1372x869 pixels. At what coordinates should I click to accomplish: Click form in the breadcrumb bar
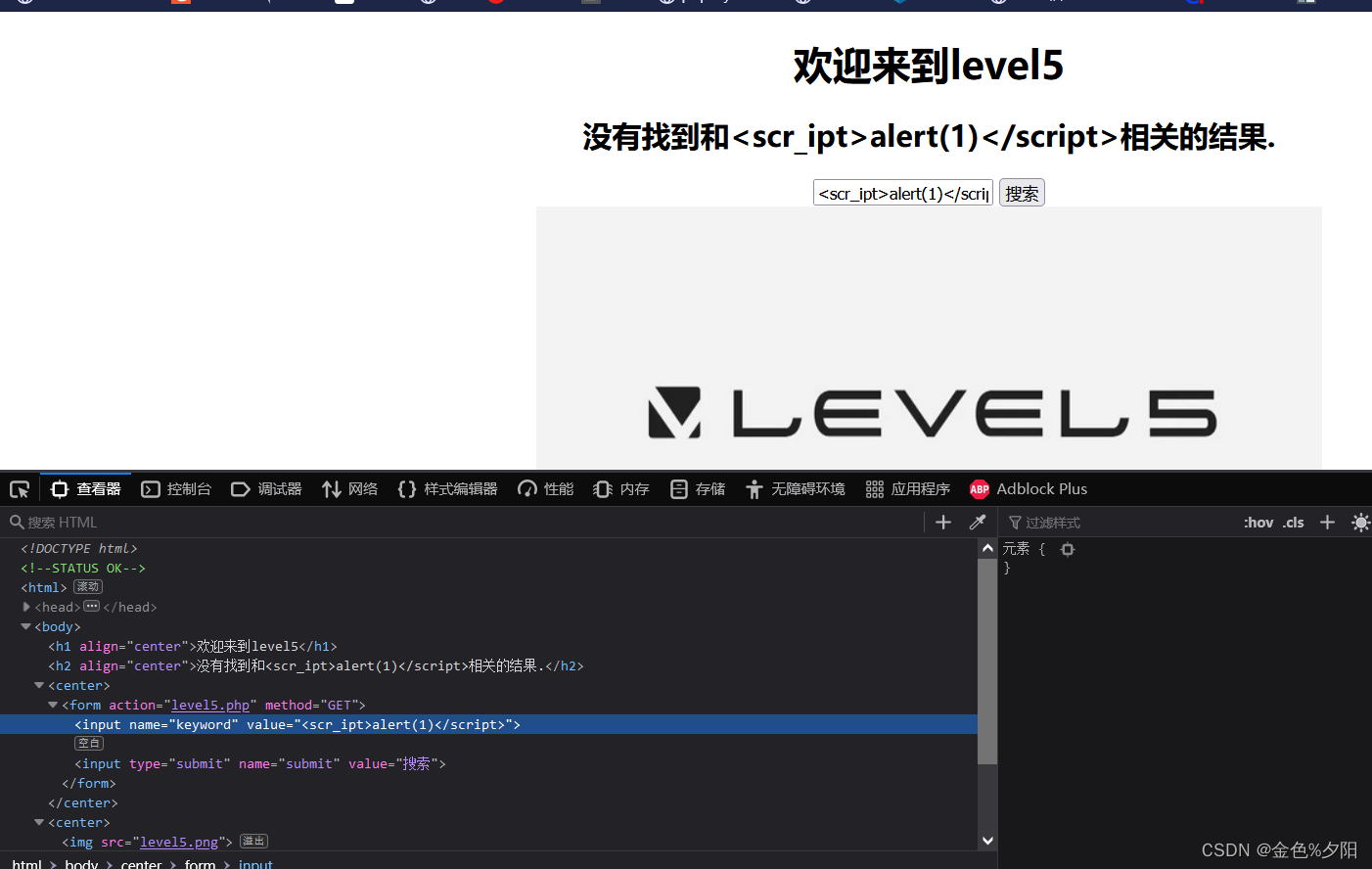click(200, 864)
